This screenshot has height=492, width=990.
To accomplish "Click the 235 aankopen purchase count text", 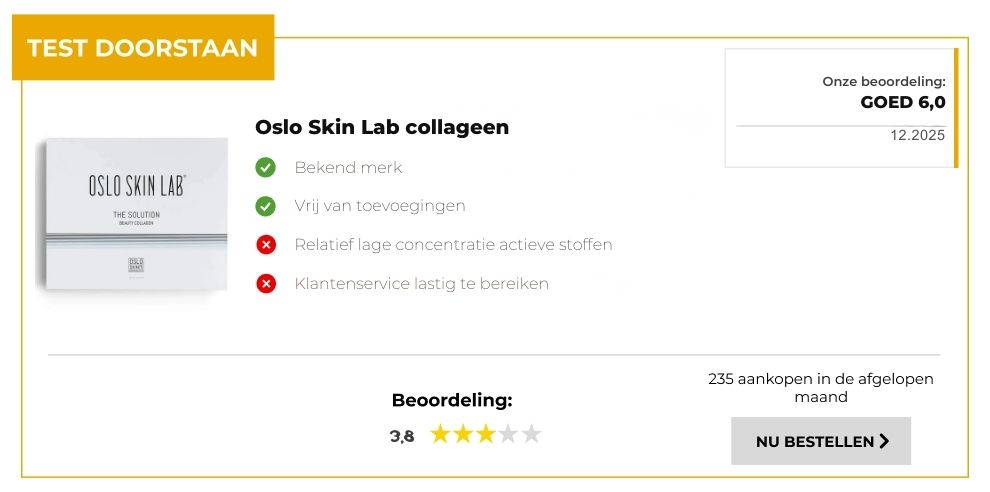I will click(x=820, y=388).
